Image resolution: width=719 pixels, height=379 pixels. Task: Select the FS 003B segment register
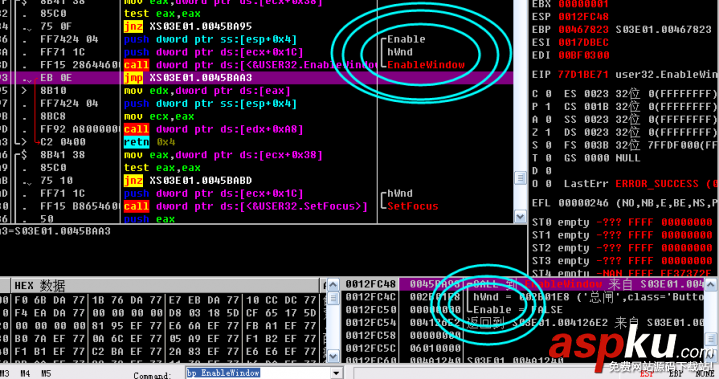(641, 145)
